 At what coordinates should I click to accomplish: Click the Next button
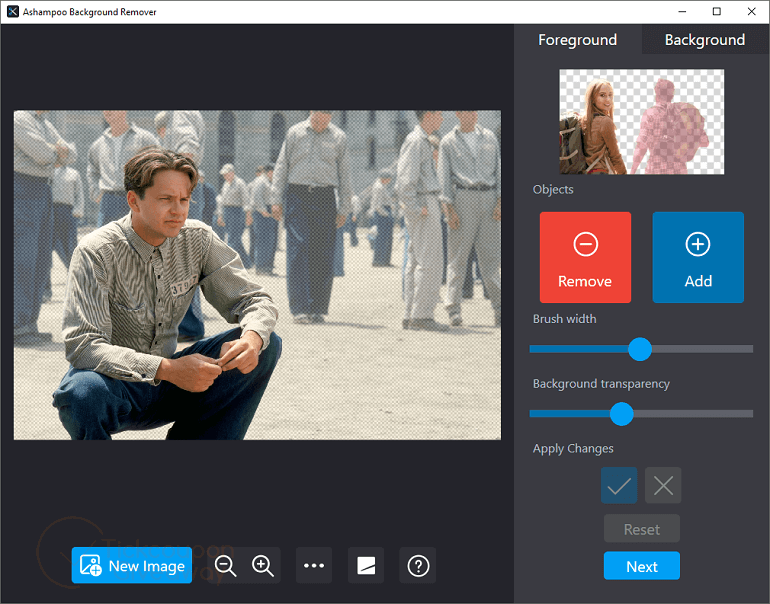pyautogui.click(x=642, y=566)
